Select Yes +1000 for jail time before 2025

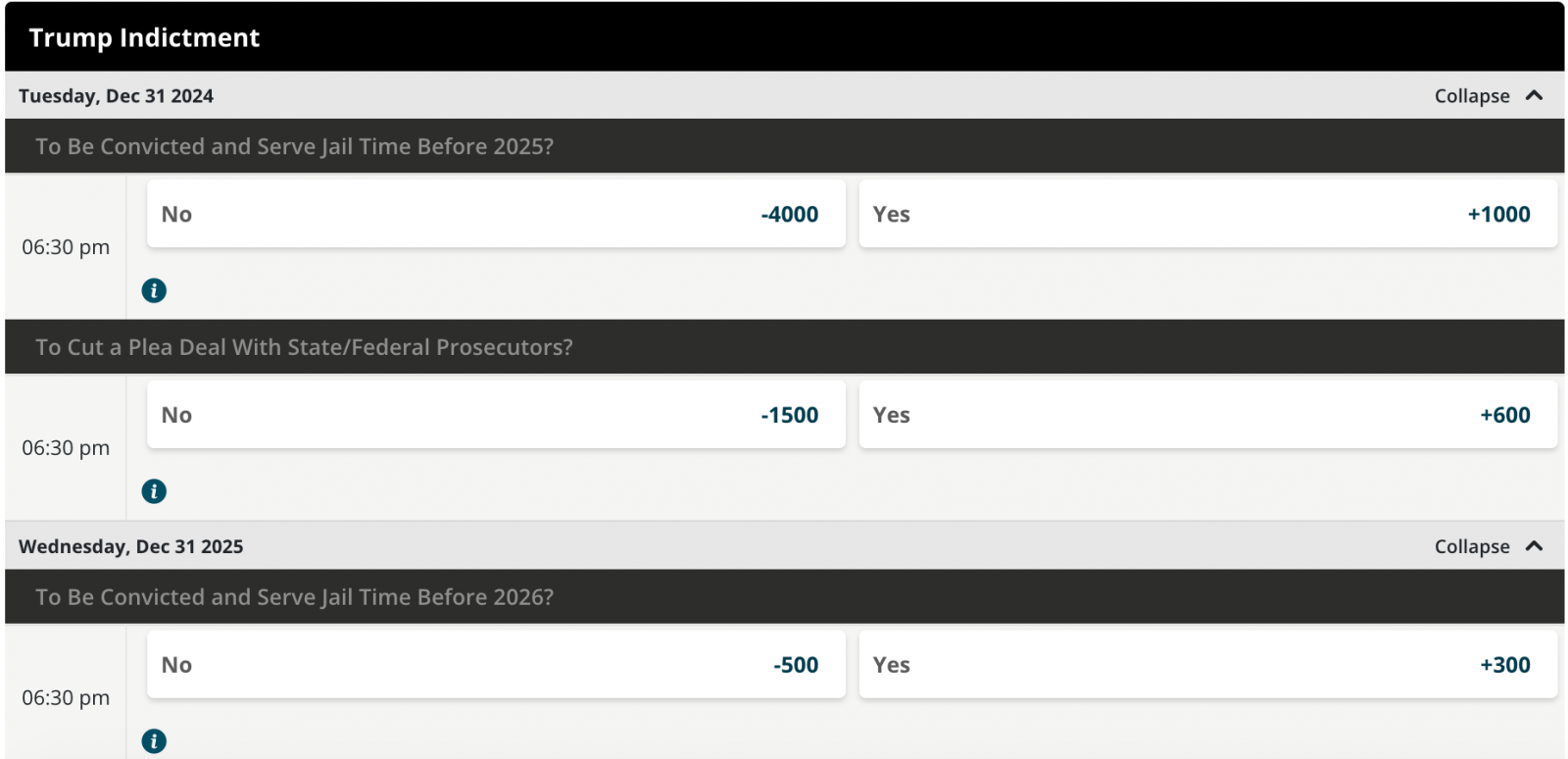click(1207, 214)
